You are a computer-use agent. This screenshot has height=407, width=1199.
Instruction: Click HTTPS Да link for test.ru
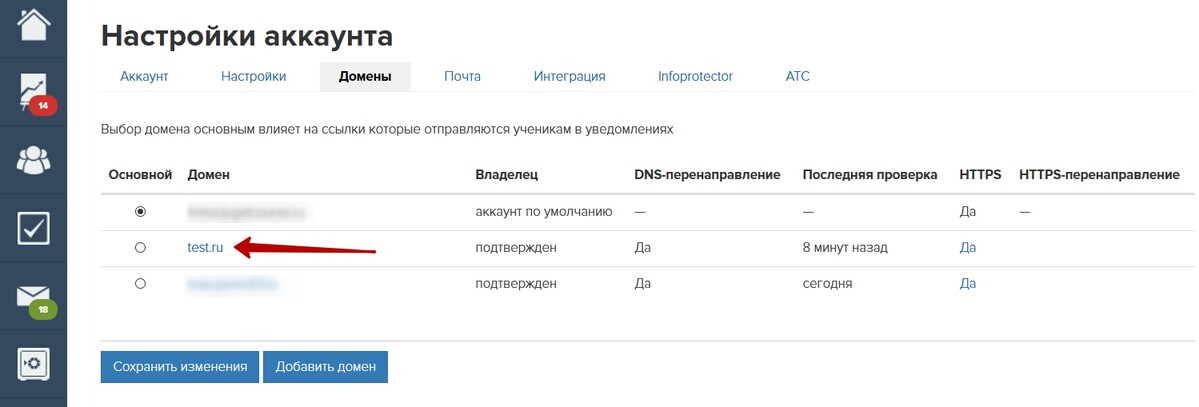pos(967,248)
